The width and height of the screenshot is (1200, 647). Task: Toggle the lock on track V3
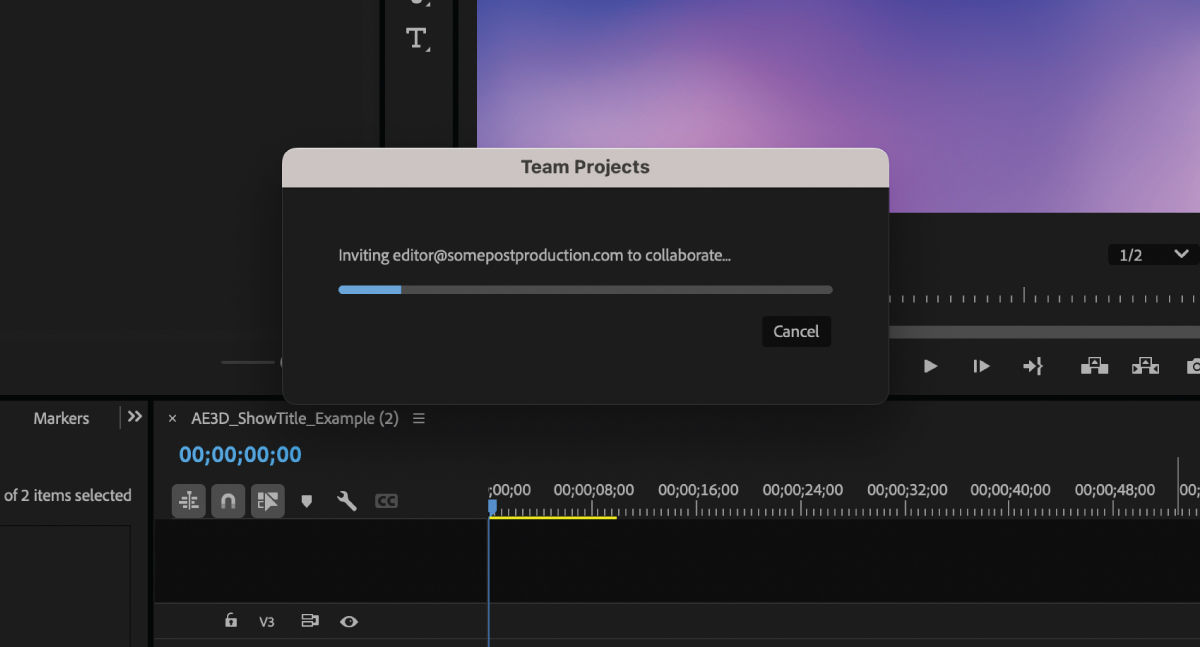[230, 621]
